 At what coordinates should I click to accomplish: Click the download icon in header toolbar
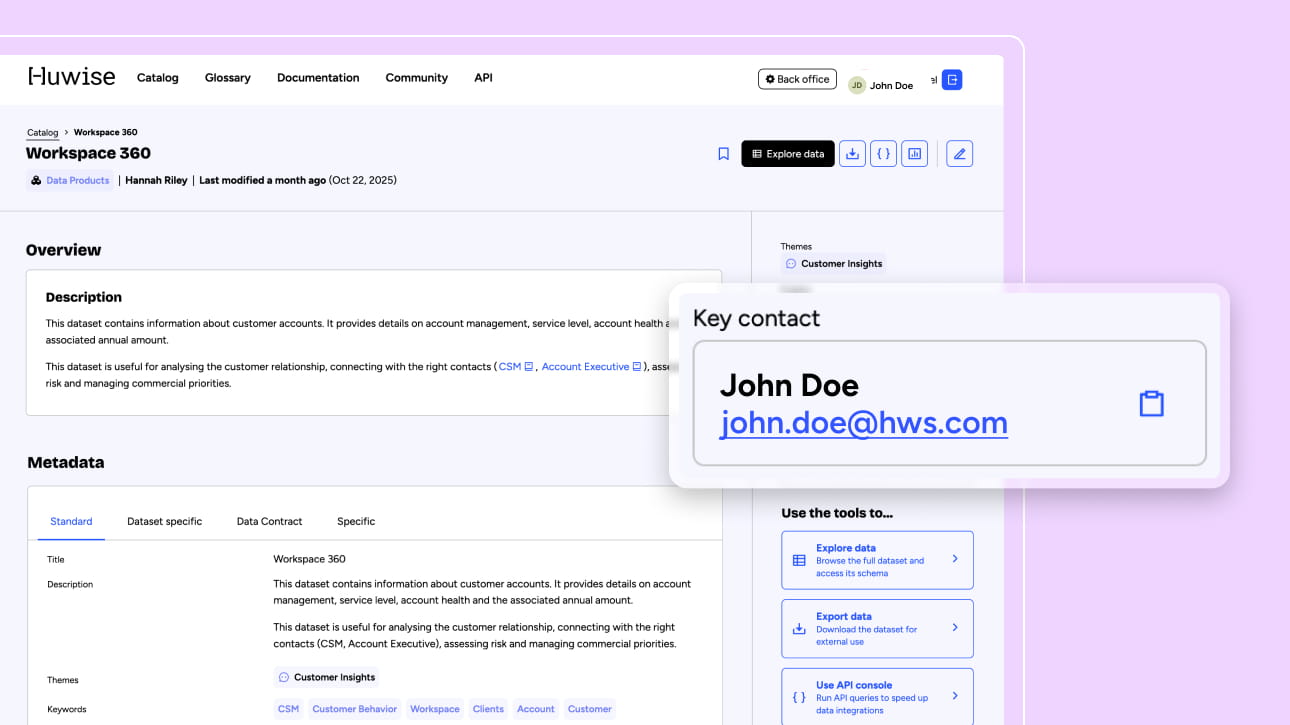click(x=852, y=154)
